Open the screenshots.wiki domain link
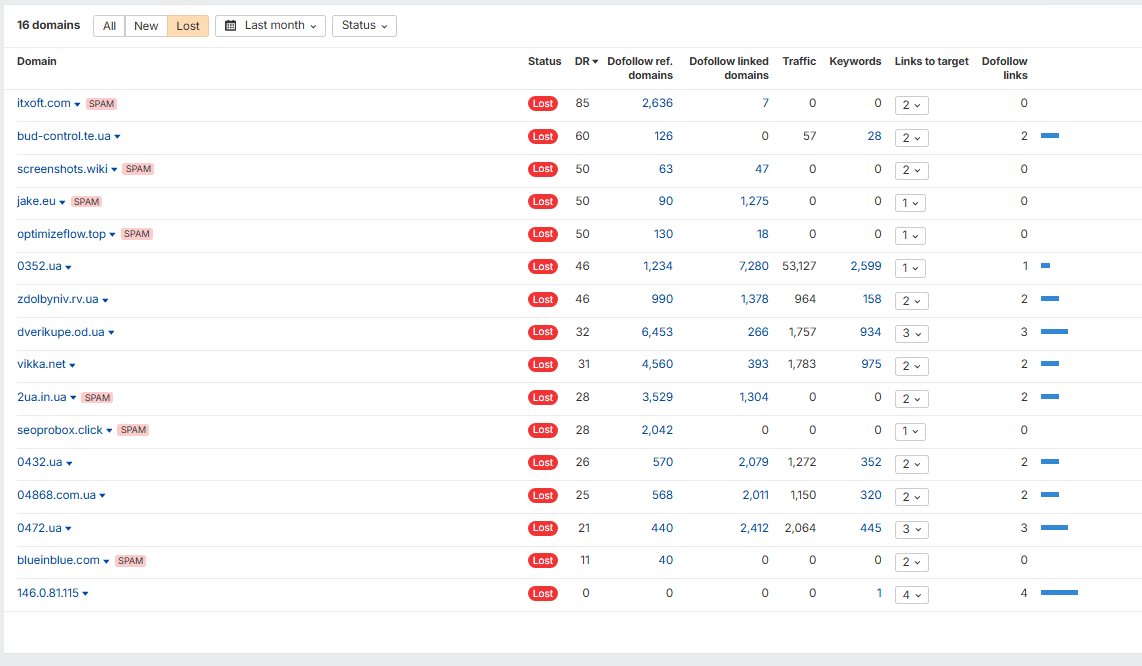 tap(62, 169)
